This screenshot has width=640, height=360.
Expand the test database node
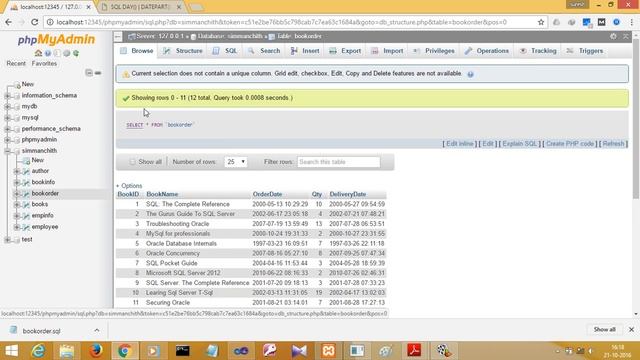point(7,240)
